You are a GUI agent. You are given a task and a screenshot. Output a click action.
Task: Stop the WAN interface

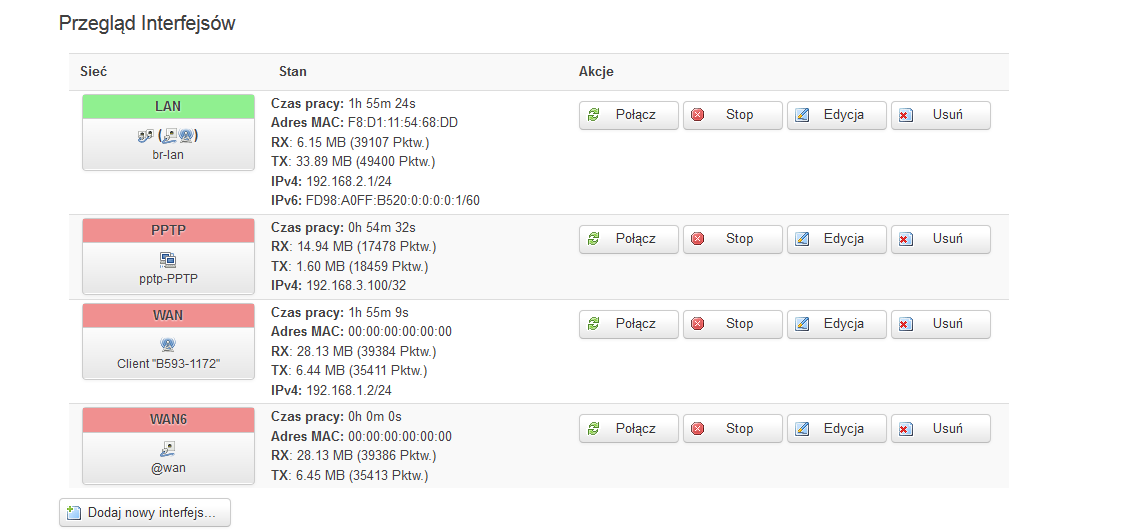pos(733,325)
